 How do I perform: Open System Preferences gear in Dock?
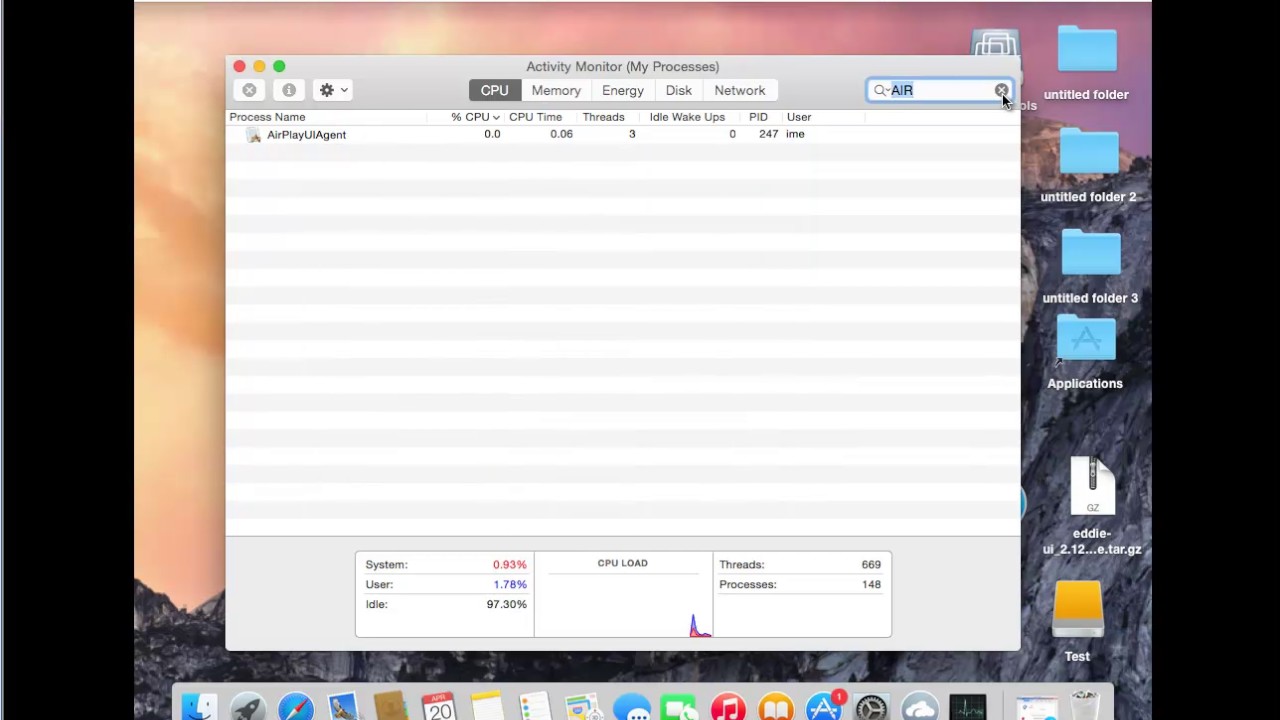point(872,707)
